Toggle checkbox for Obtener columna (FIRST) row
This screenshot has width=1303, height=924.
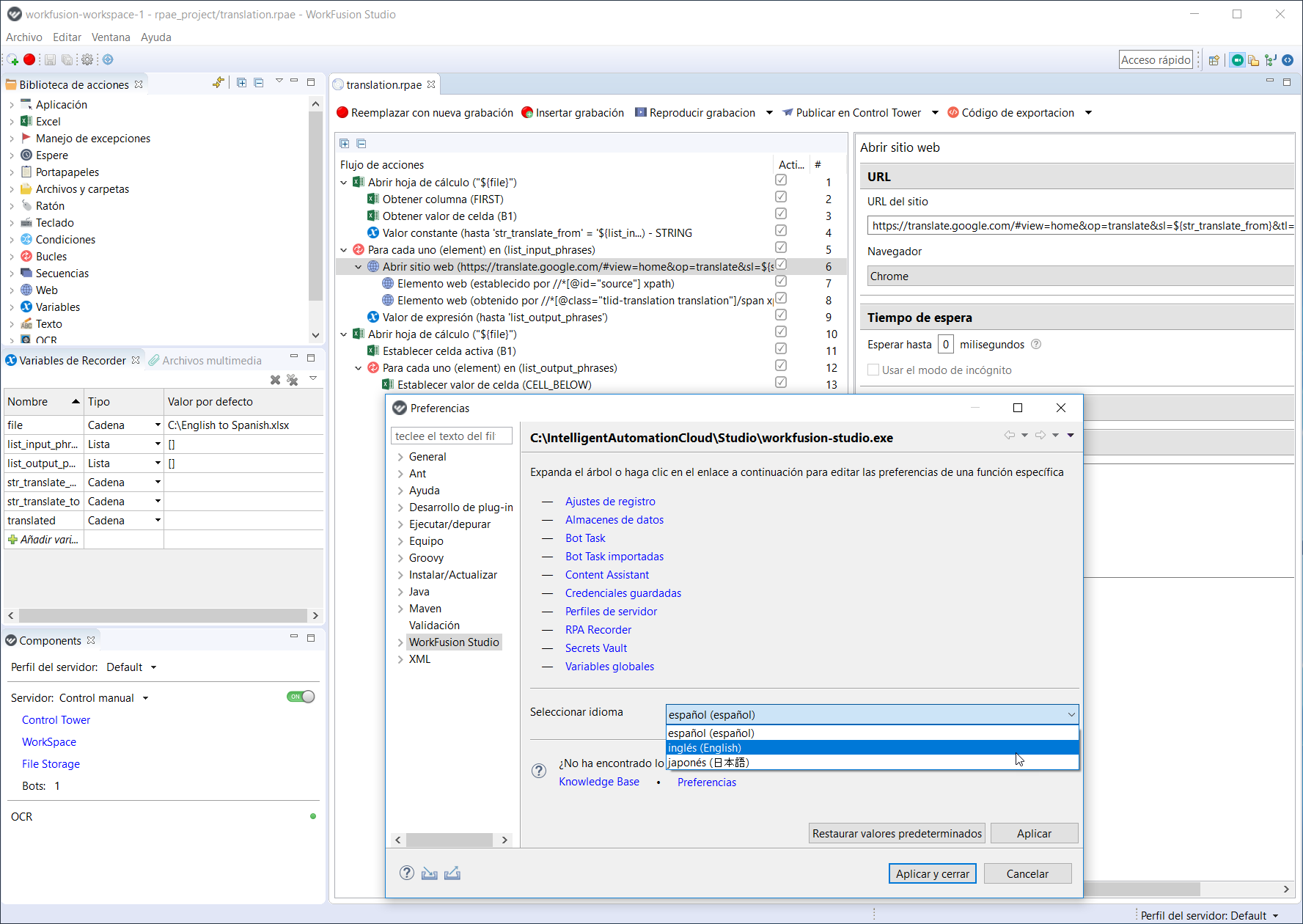(x=781, y=197)
